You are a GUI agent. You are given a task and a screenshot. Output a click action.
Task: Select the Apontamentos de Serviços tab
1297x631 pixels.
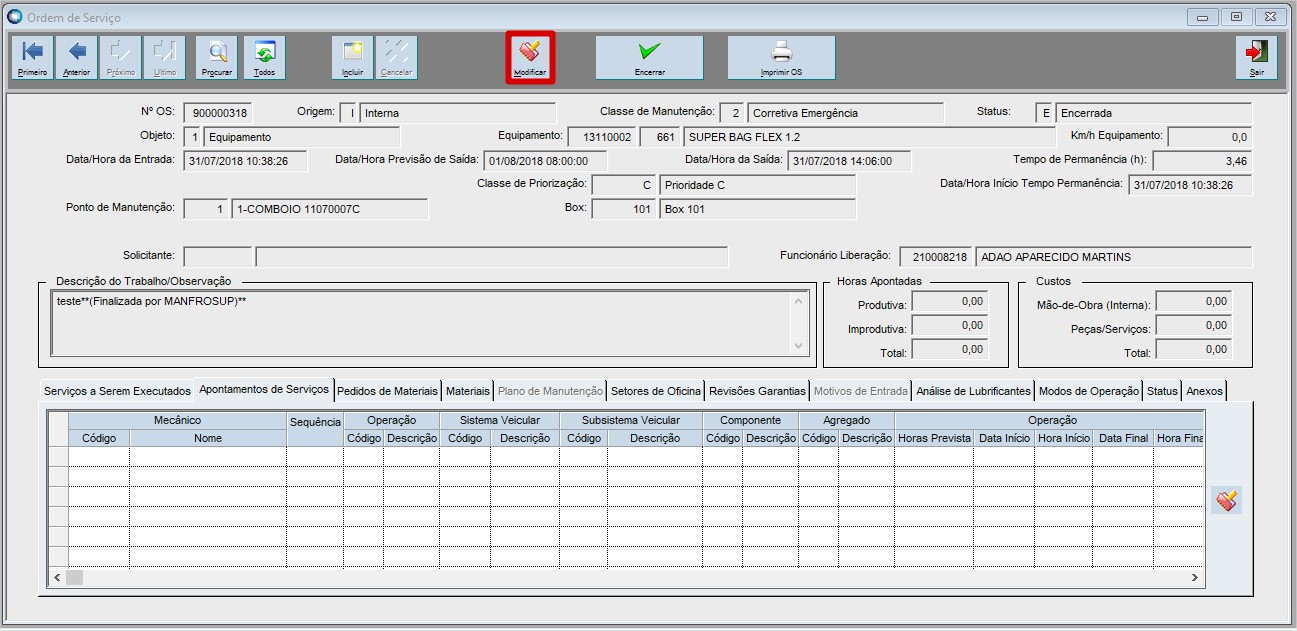[x=264, y=389]
